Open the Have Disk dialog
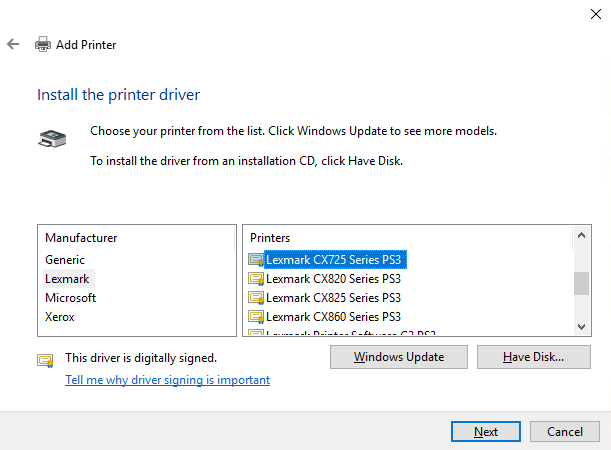This screenshot has width=611, height=450. pos(533,357)
